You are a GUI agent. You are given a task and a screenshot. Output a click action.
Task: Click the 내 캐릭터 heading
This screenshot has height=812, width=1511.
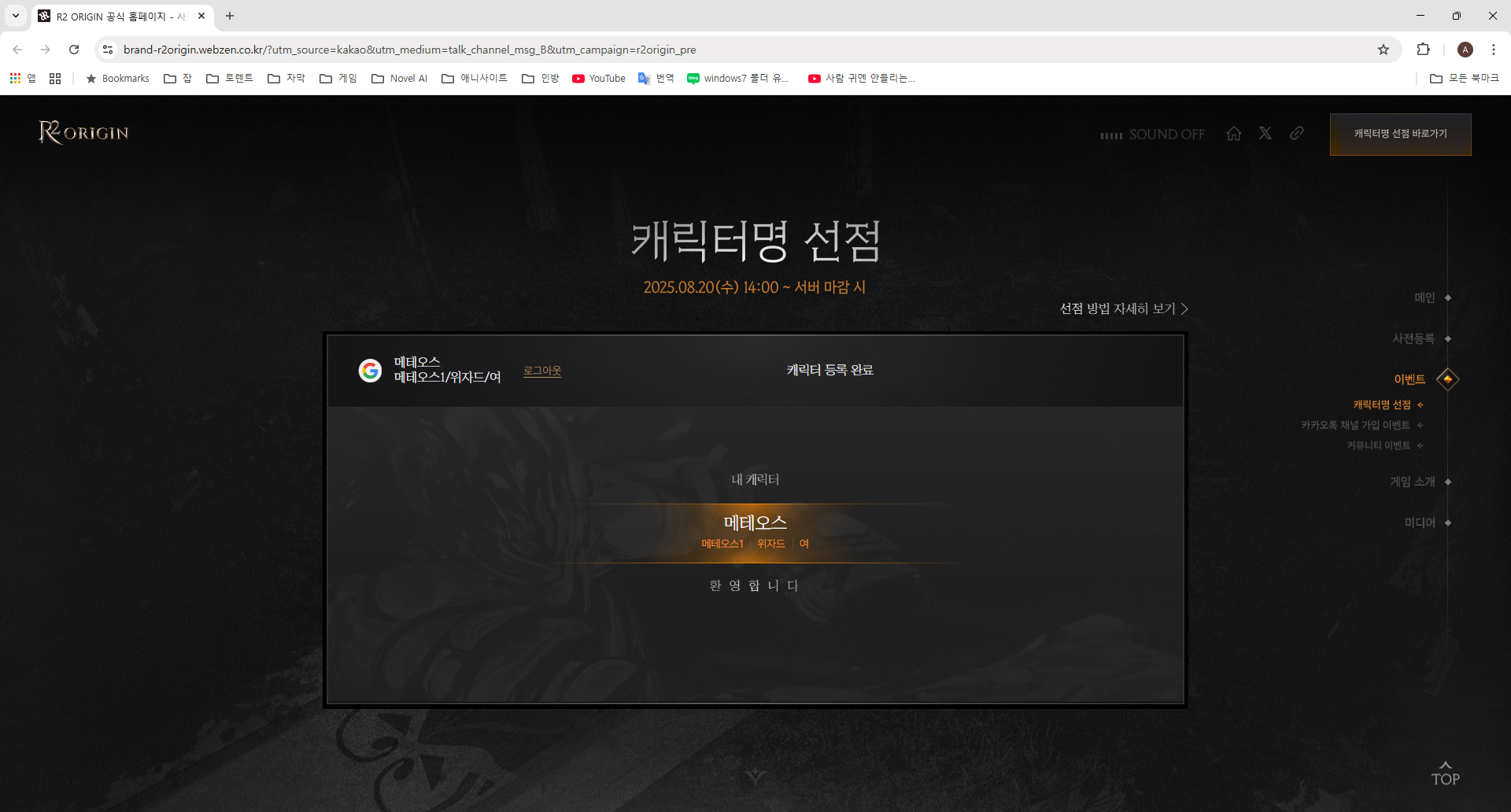pyautogui.click(x=755, y=479)
